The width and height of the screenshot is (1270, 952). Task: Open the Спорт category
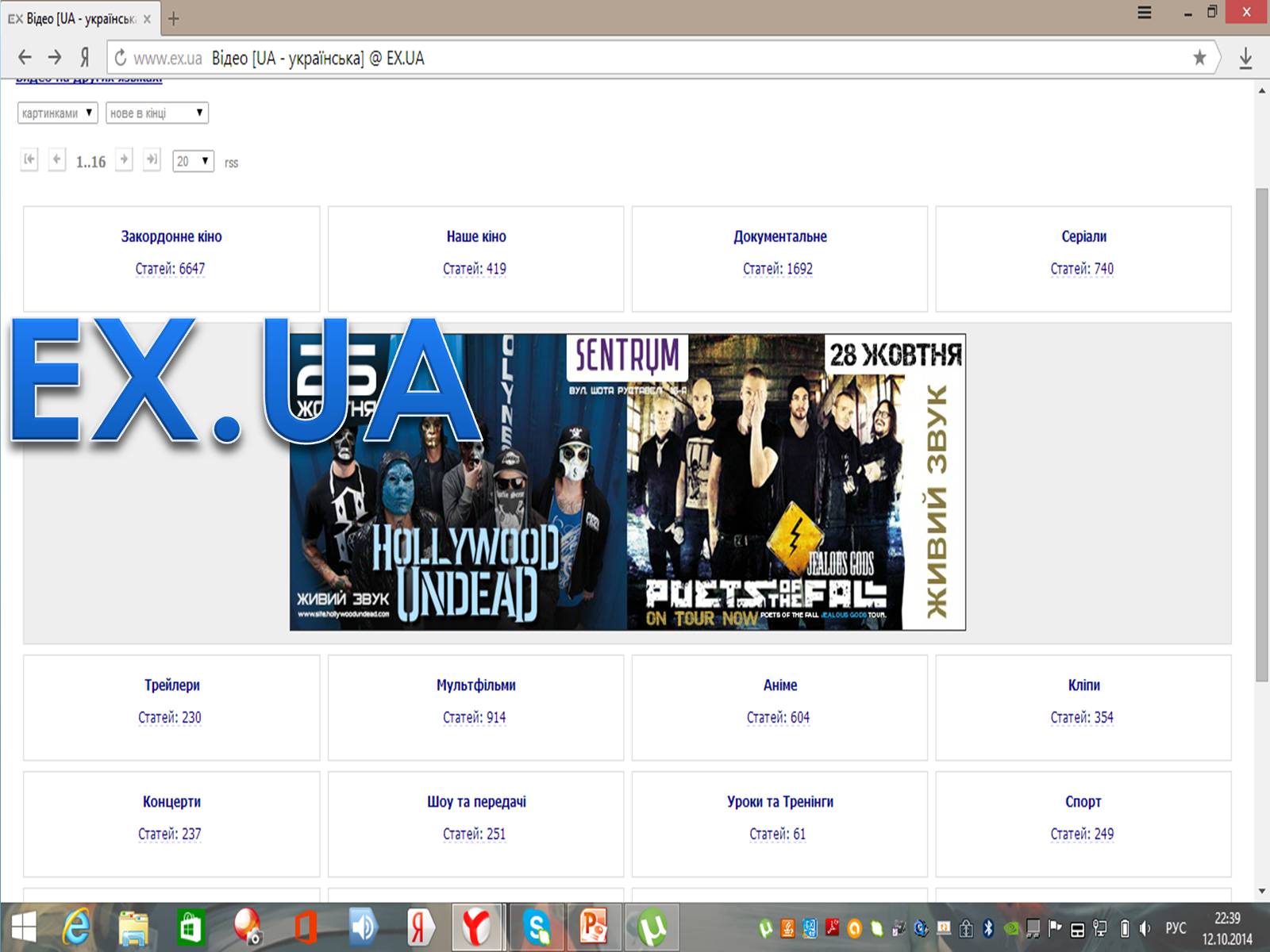click(1083, 802)
